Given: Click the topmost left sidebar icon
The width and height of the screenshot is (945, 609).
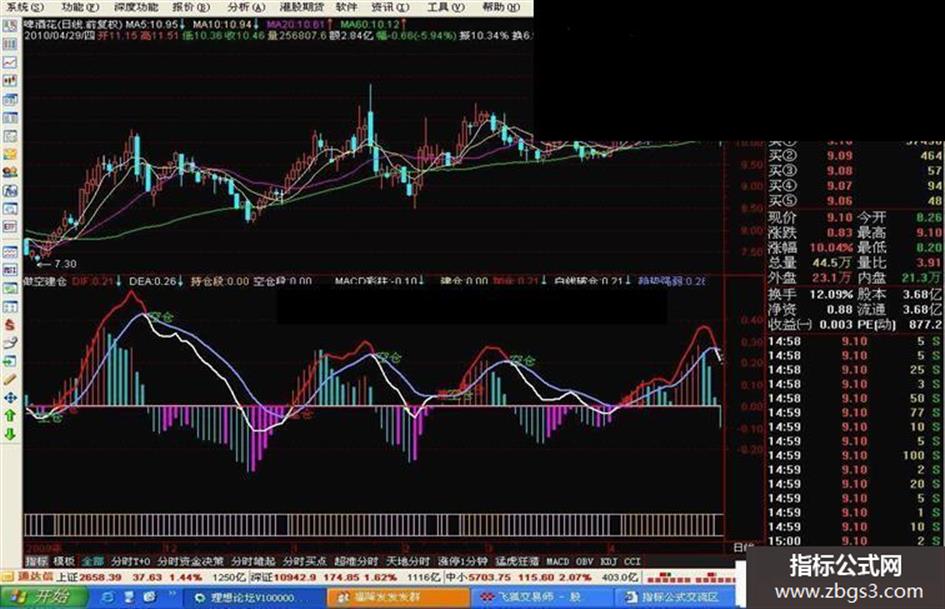Looking at the screenshot, I should pyautogui.click(x=10, y=26).
